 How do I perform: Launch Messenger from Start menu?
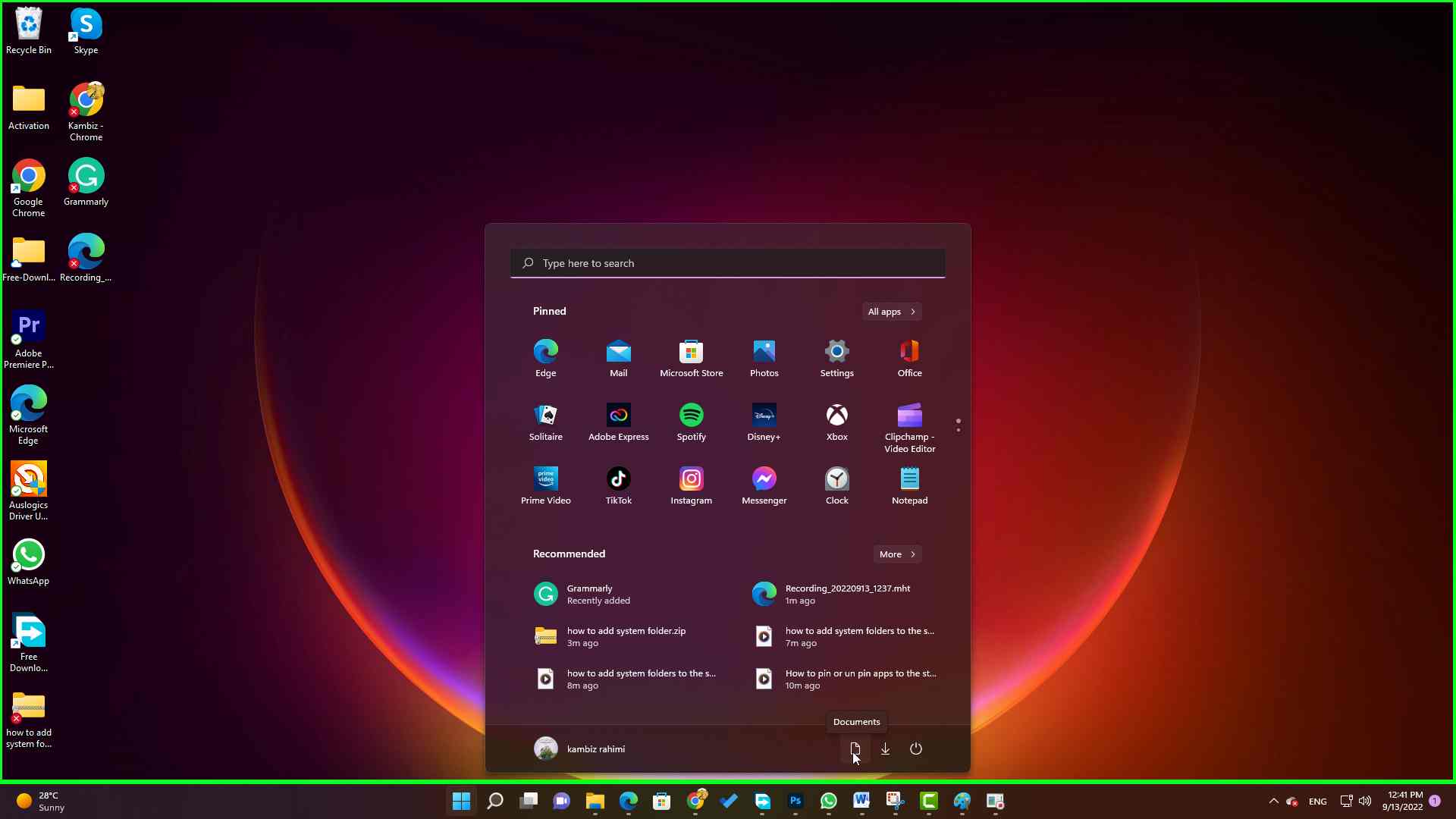point(764,486)
